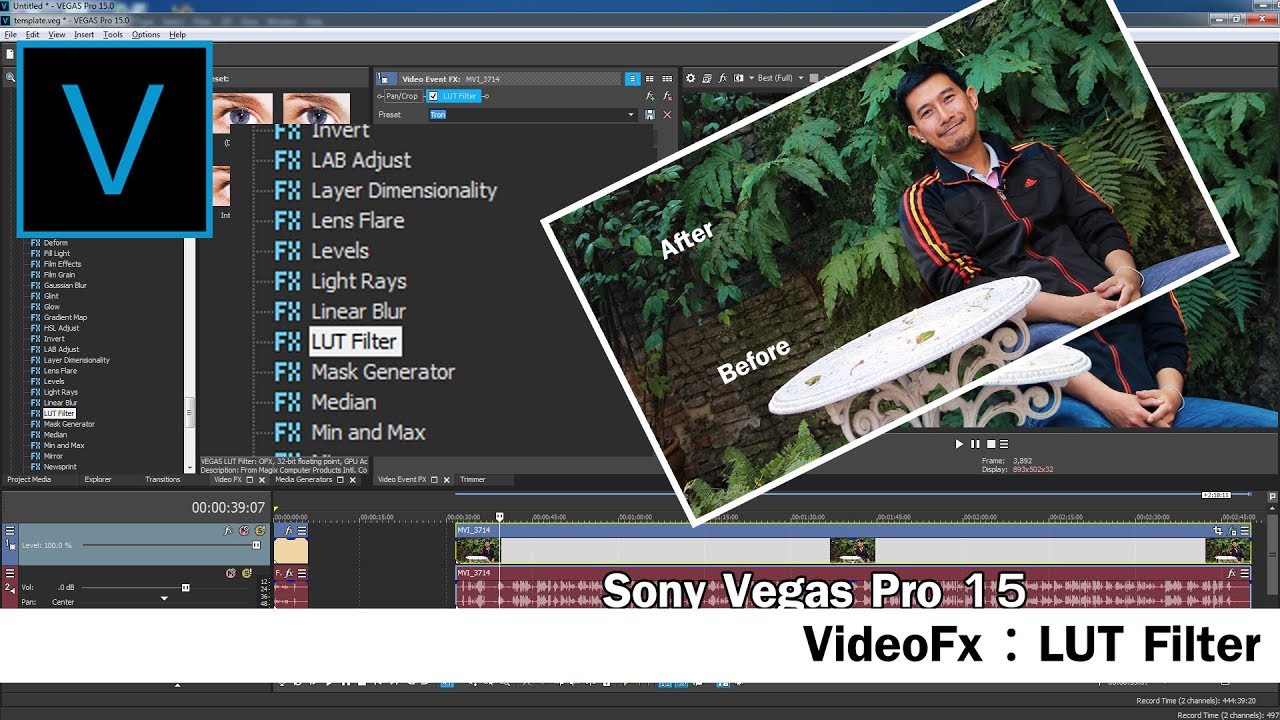The width and height of the screenshot is (1280, 720).
Task: Open the Options menu
Action: point(146,34)
